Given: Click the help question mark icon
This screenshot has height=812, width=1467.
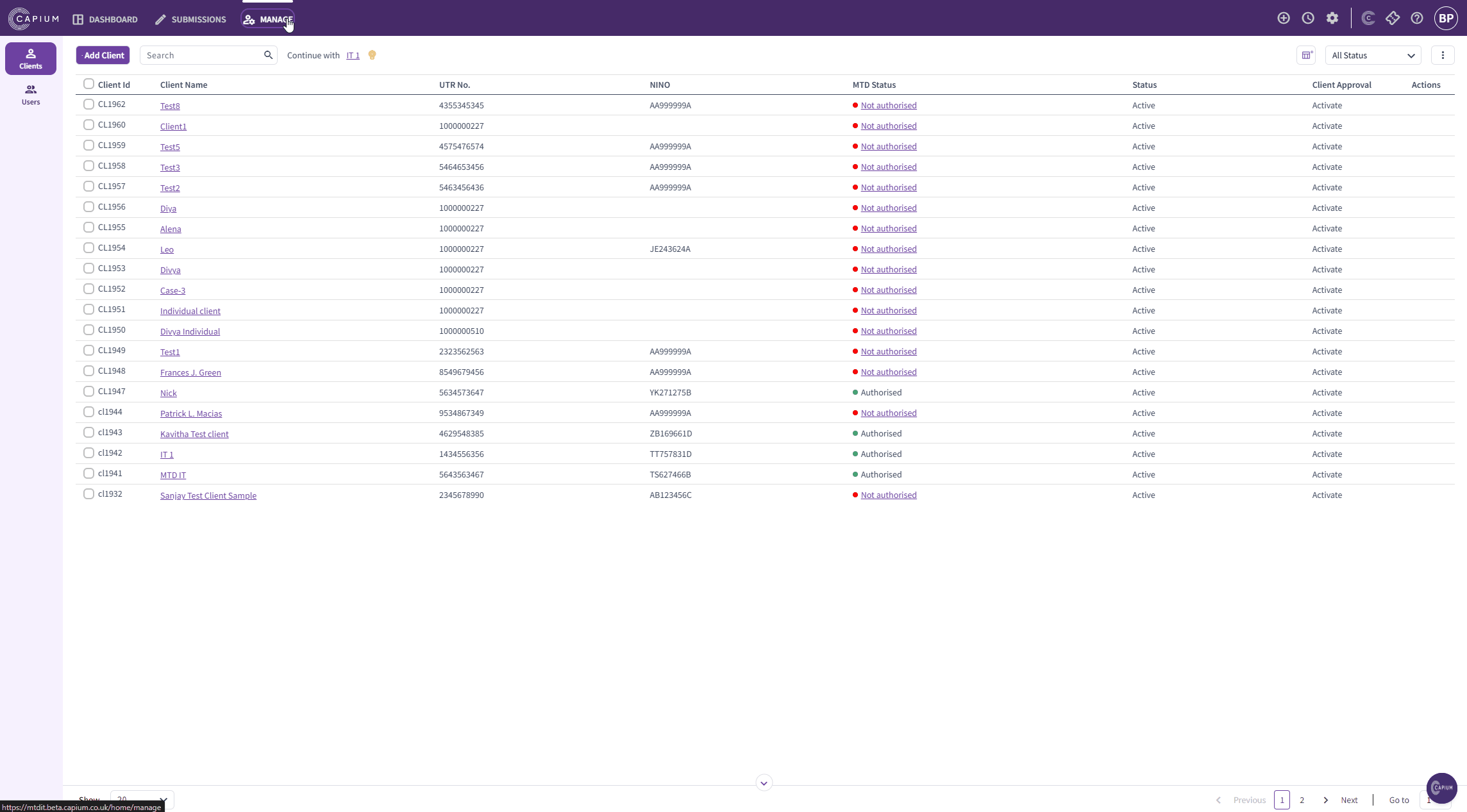Looking at the screenshot, I should 1417,19.
